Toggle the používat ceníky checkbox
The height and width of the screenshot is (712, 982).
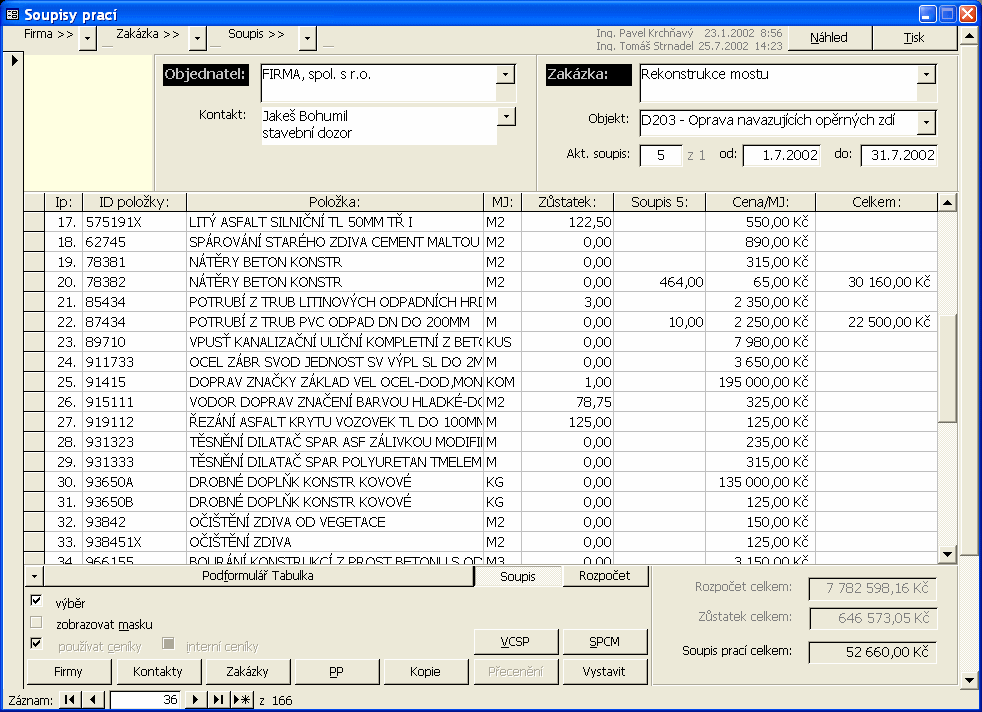coord(37,645)
